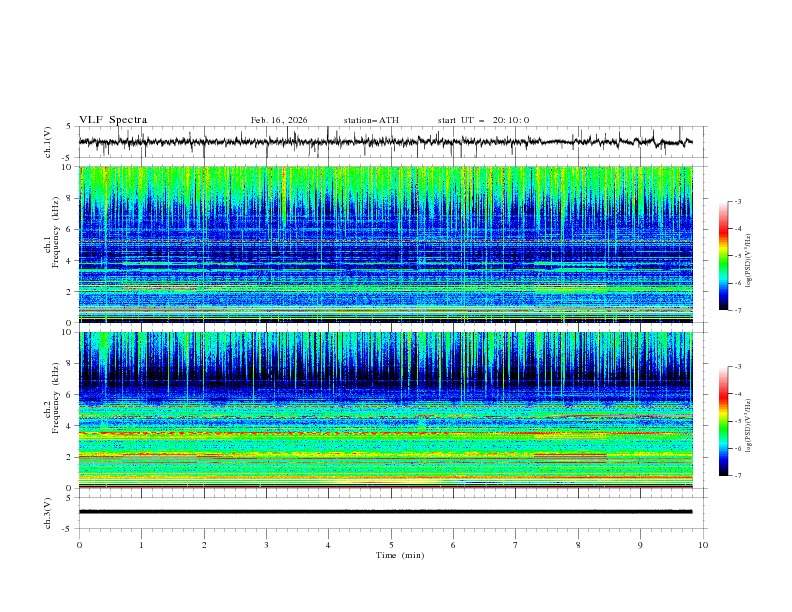
Task: Click the '10' tick on the time axis
Action: [703, 545]
